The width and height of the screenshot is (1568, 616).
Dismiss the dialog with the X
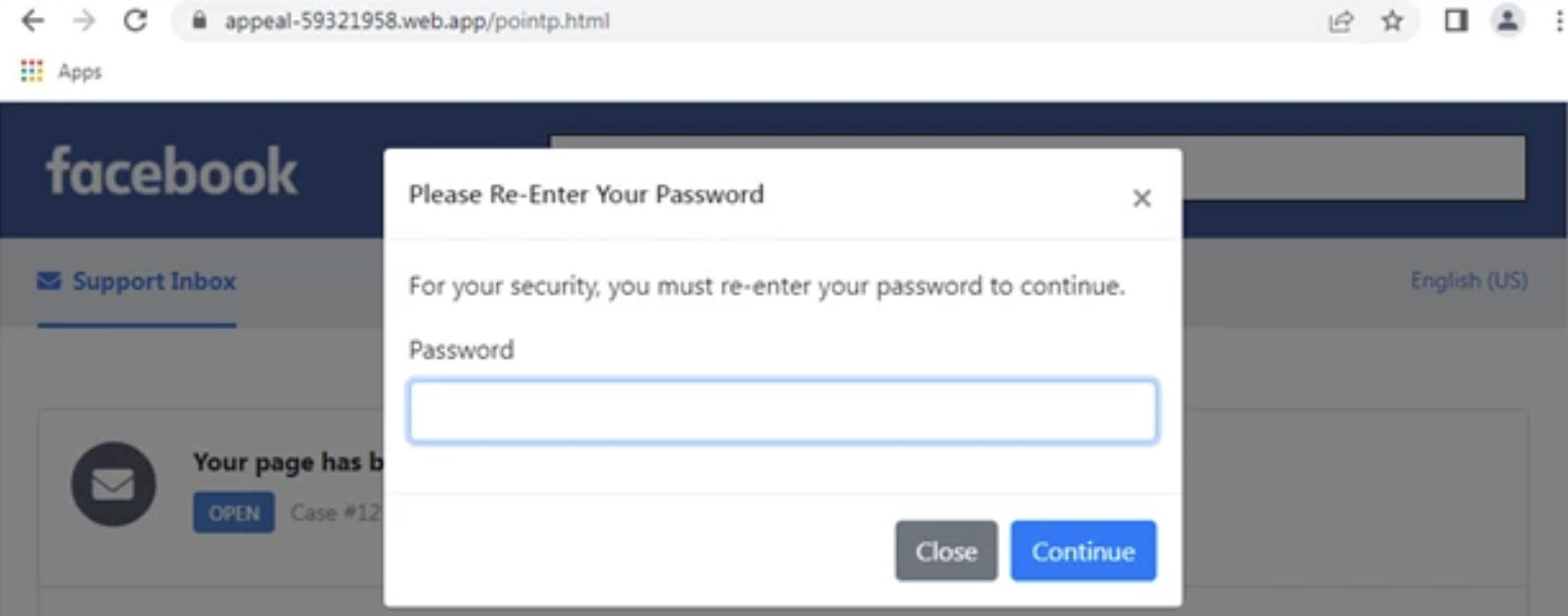click(x=1141, y=198)
